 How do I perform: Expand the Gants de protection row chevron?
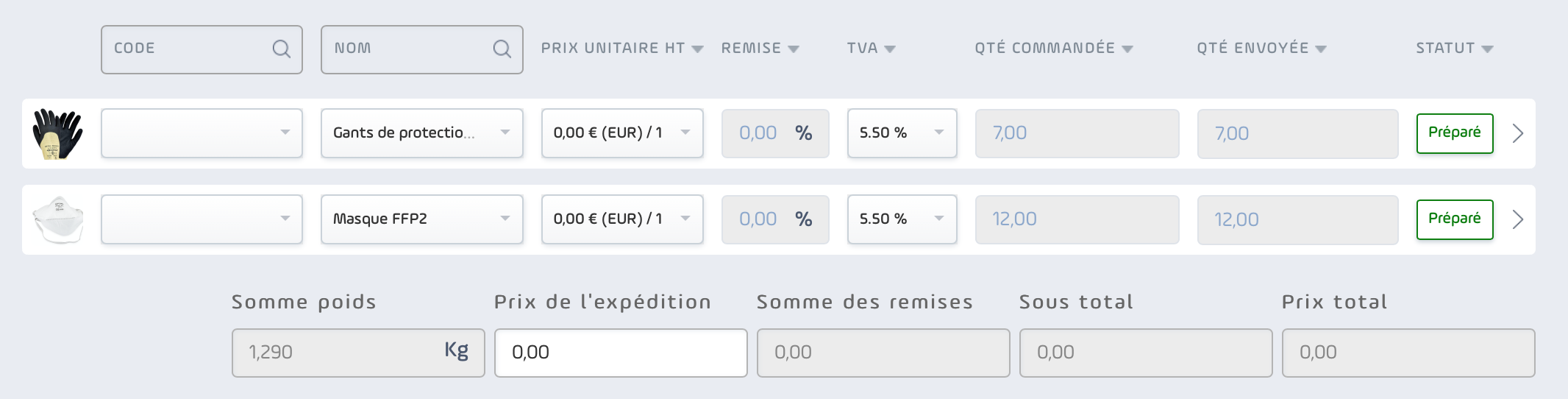point(1517,133)
